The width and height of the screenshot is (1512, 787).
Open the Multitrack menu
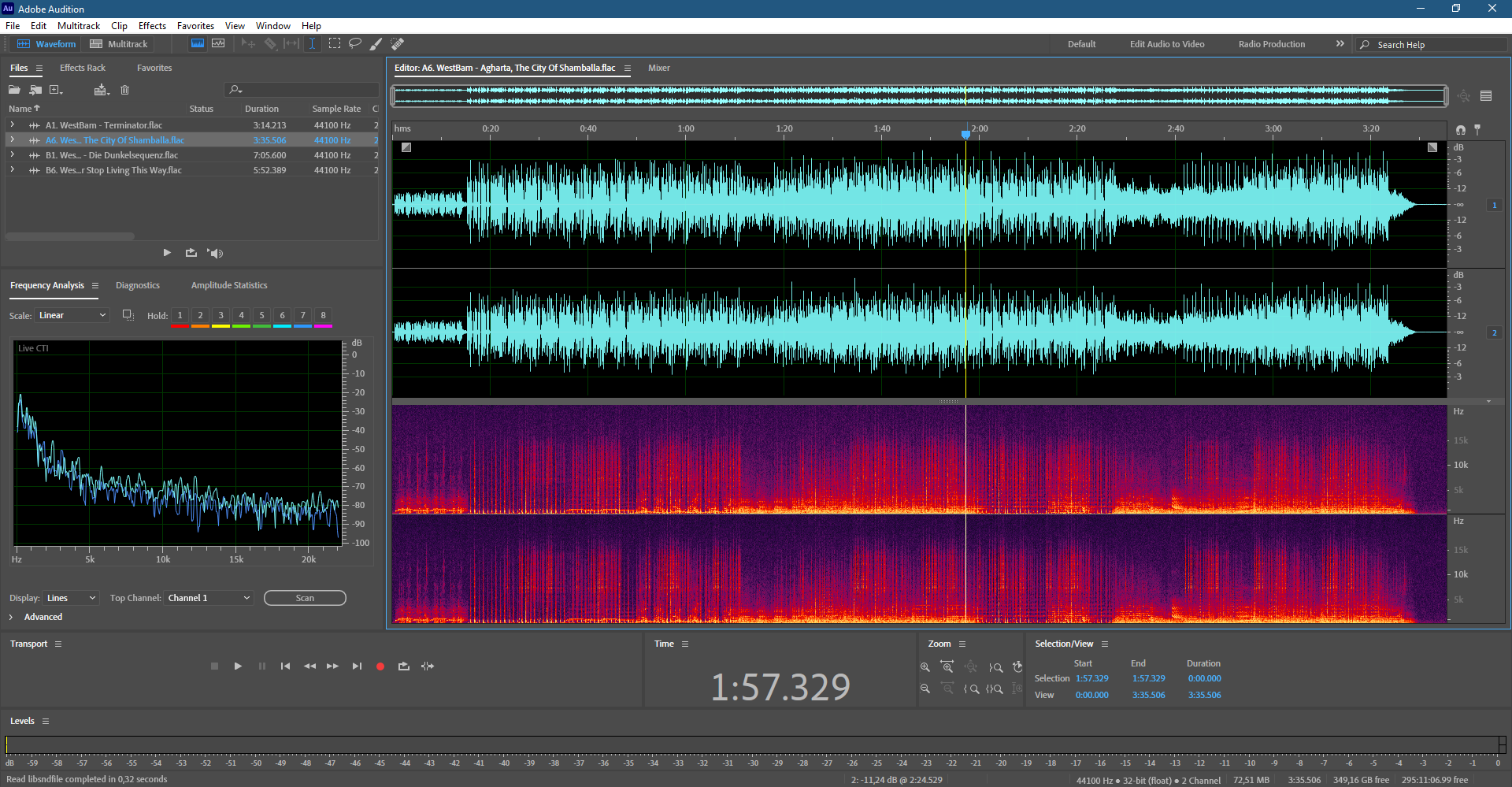(x=79, y=26)
